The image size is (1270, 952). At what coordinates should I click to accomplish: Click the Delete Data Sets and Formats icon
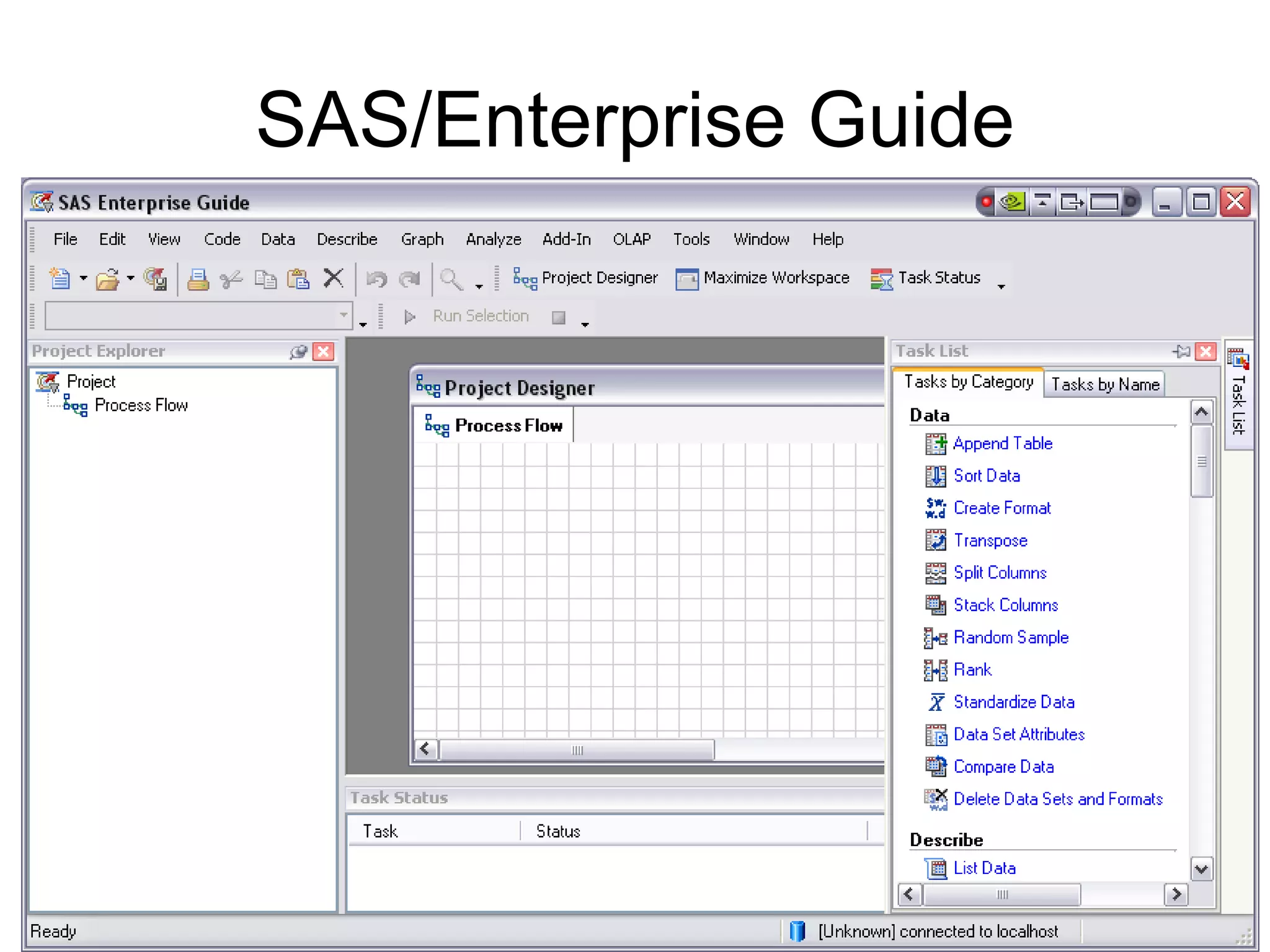click(x=936, y=800)
